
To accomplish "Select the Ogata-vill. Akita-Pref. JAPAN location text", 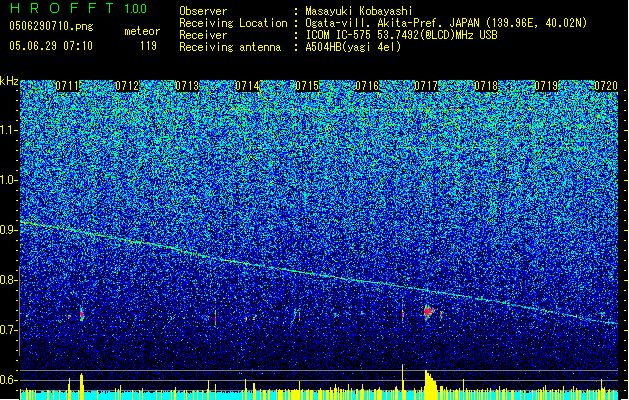I will (x=446, y=23).
